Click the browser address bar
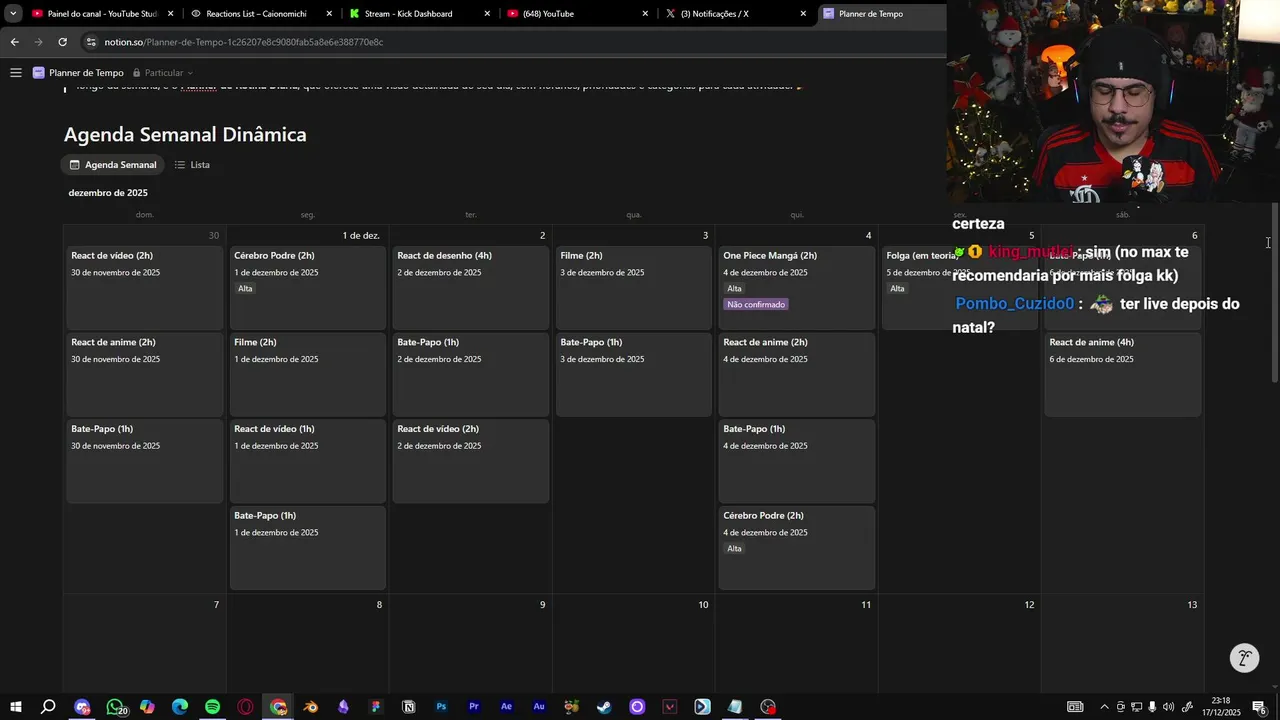The image size is (1280, 720). 510,42
